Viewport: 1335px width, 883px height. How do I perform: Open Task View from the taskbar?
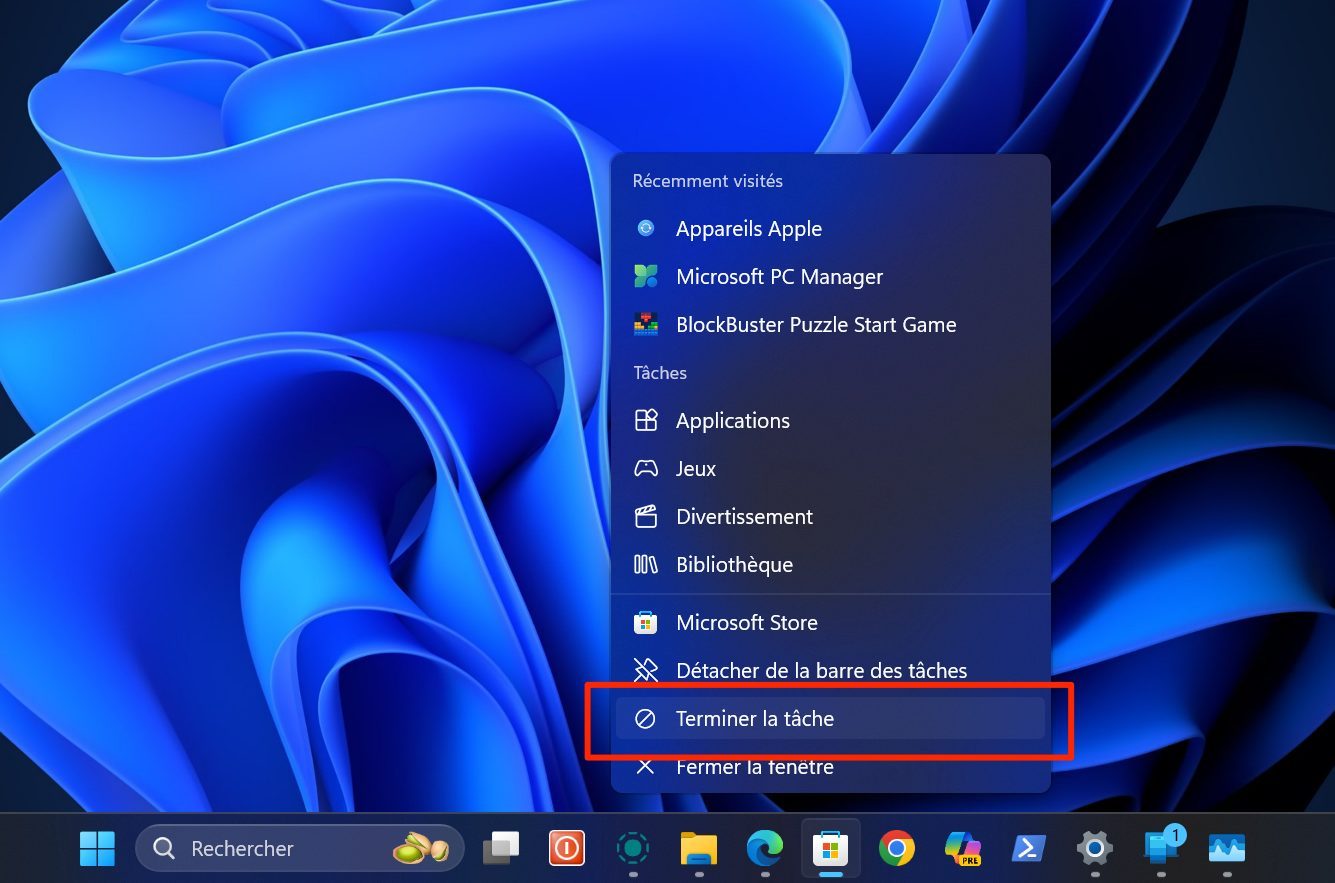click(501, 848)
